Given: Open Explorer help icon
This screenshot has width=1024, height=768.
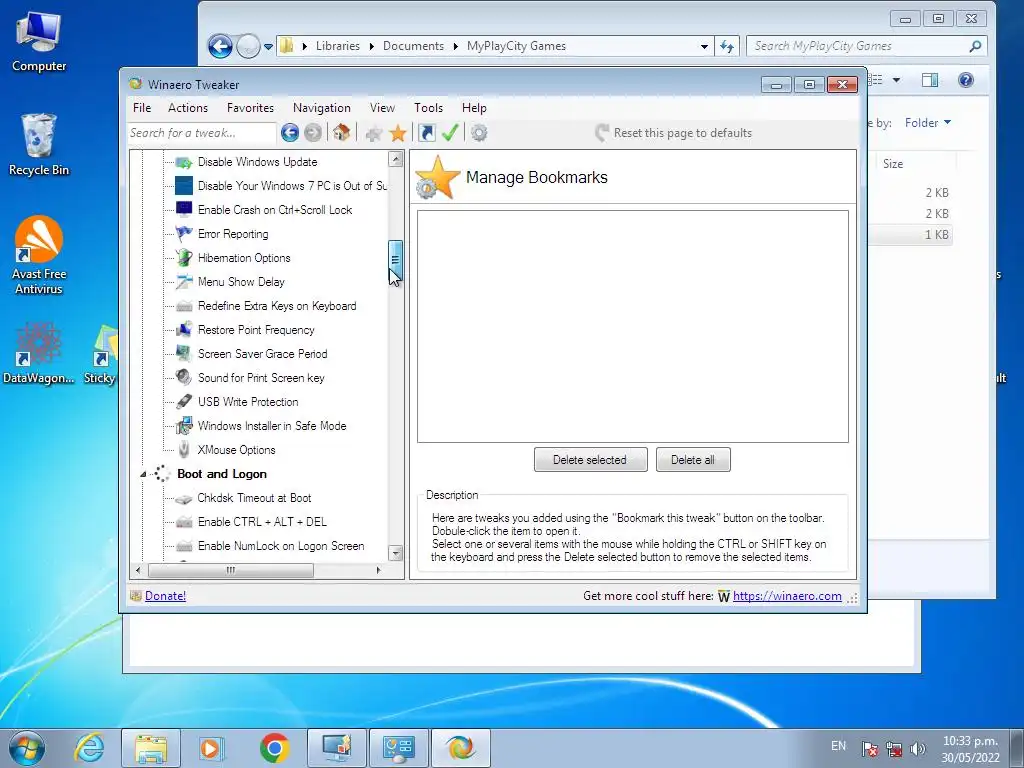Looking at the screenshot, I should point(966,80).
